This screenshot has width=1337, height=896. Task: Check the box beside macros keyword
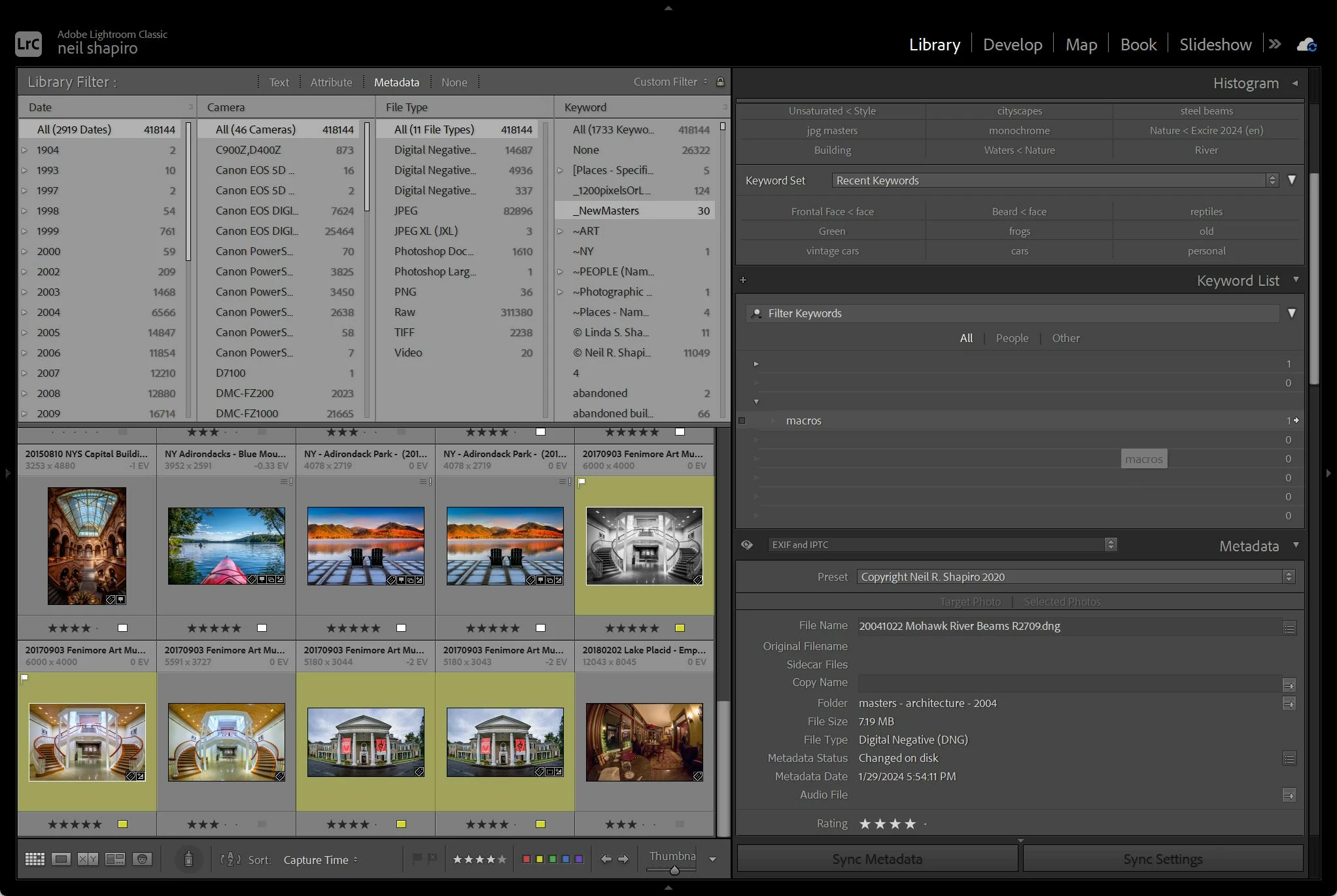pos(742,421)
